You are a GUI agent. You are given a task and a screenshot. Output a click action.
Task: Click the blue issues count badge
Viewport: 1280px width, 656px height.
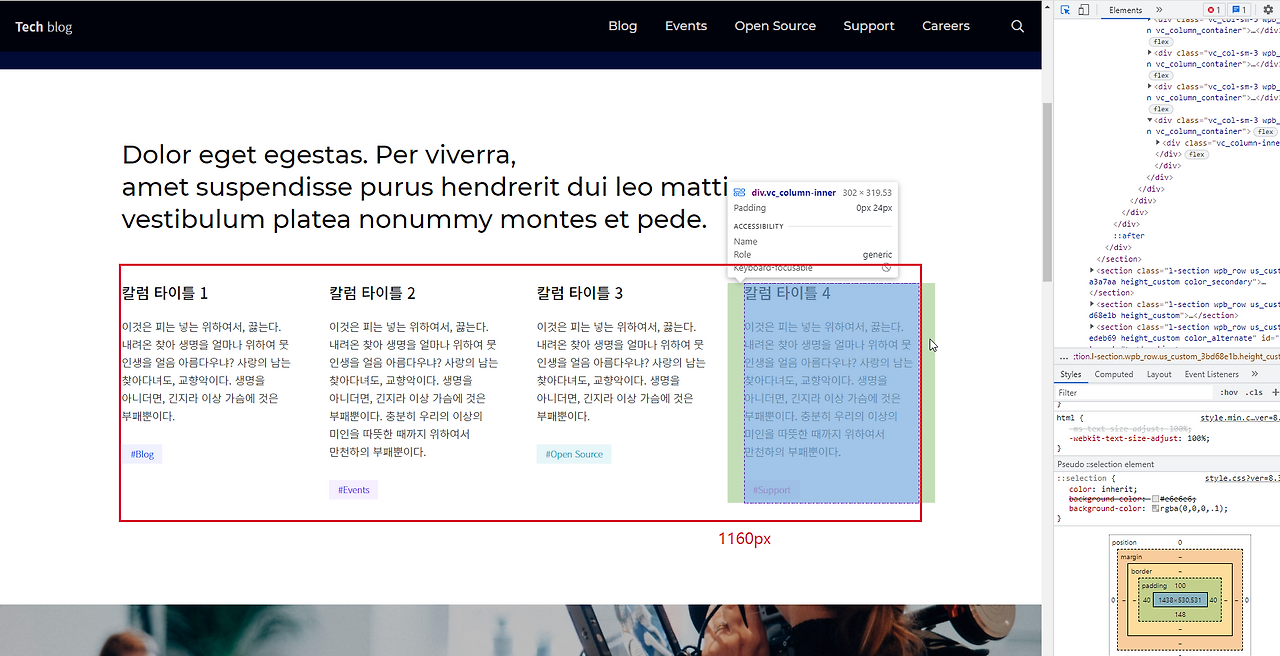(1237, 10)
